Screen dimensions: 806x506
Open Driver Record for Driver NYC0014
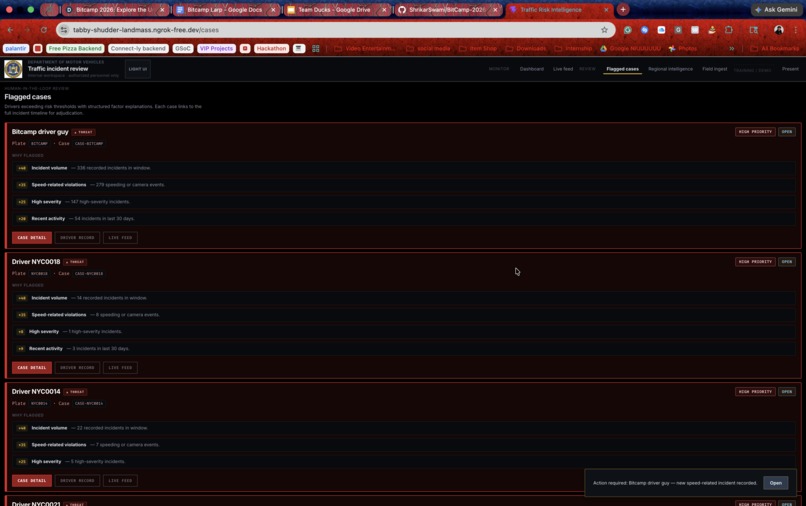point(77,481)
